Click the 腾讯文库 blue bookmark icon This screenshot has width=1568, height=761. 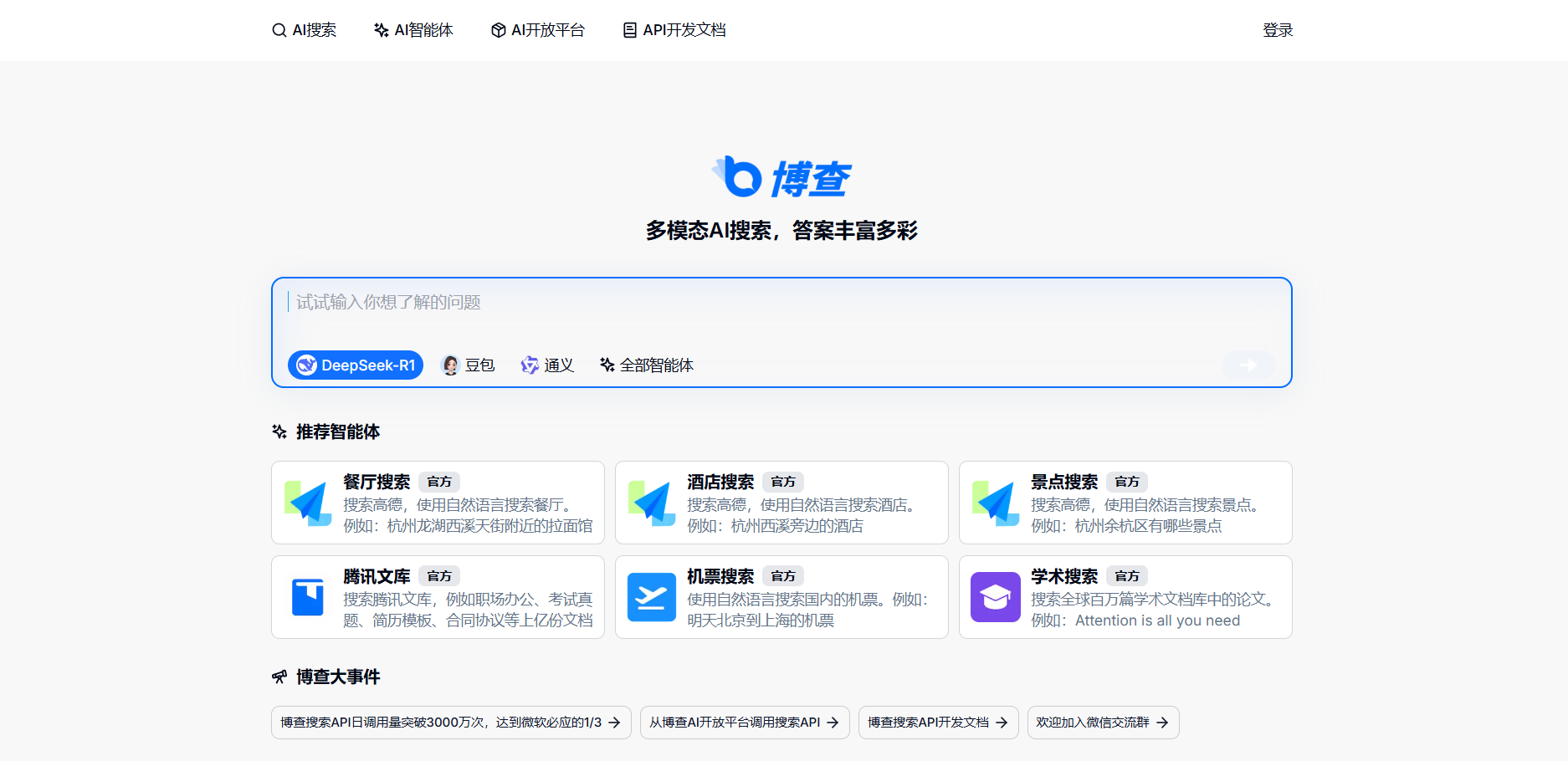pos(308,597)
